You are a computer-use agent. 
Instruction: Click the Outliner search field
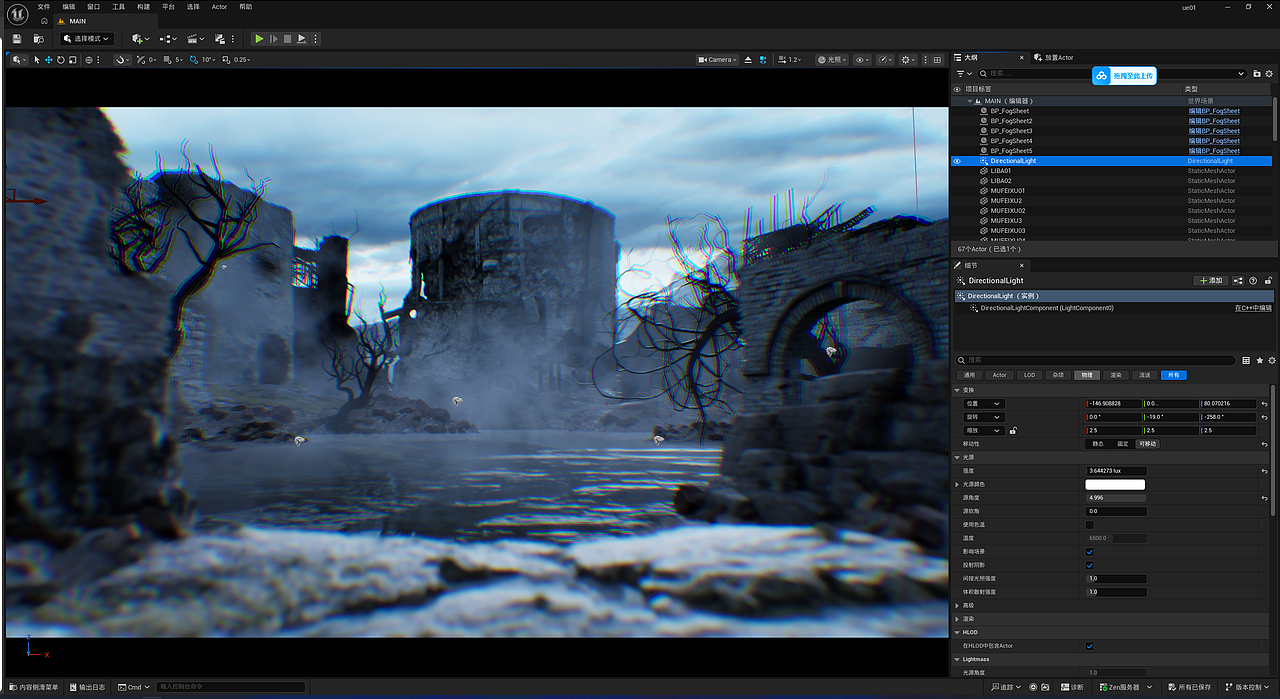coord(1113,73)
